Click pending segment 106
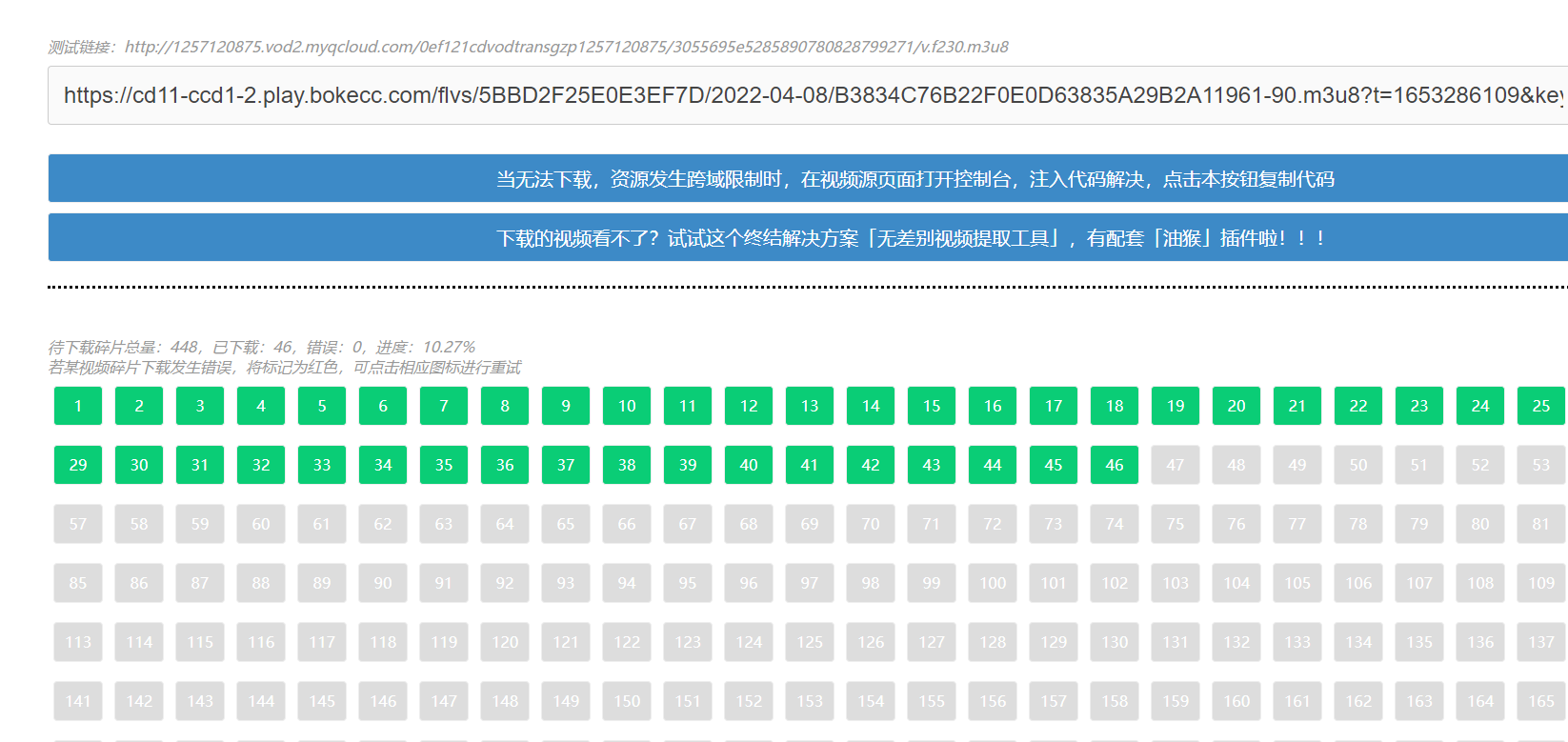 pos(1358,583)
